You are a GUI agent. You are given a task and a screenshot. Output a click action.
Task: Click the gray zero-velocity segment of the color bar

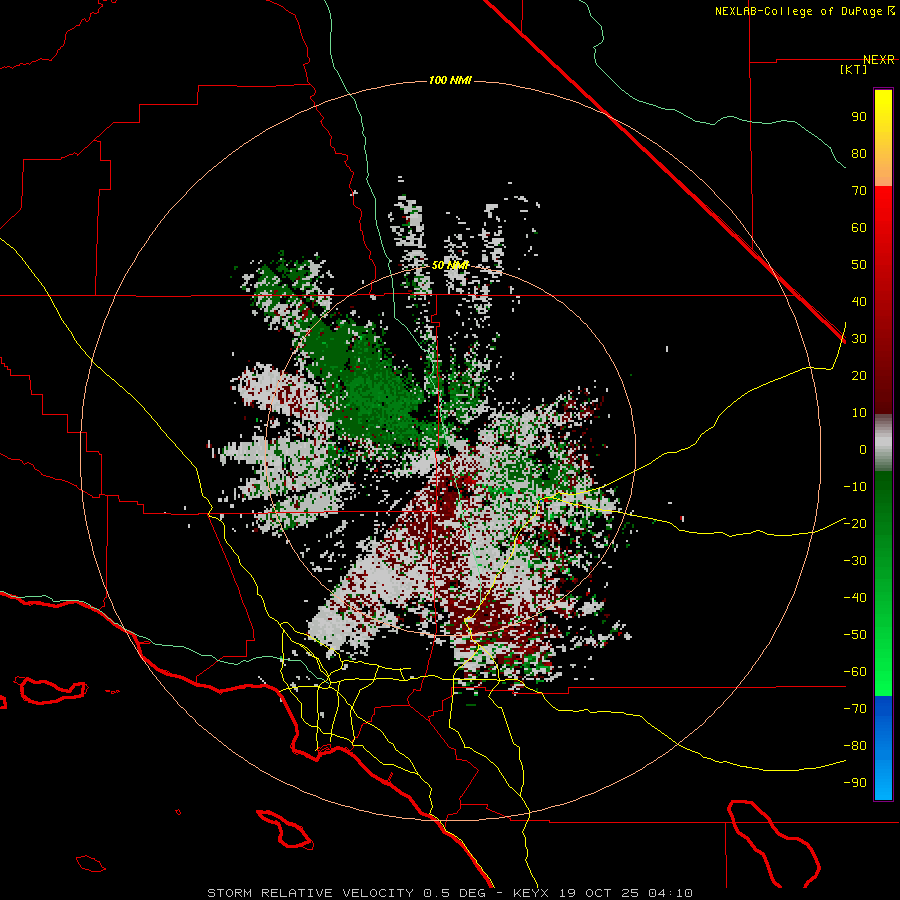pos(883,445)
